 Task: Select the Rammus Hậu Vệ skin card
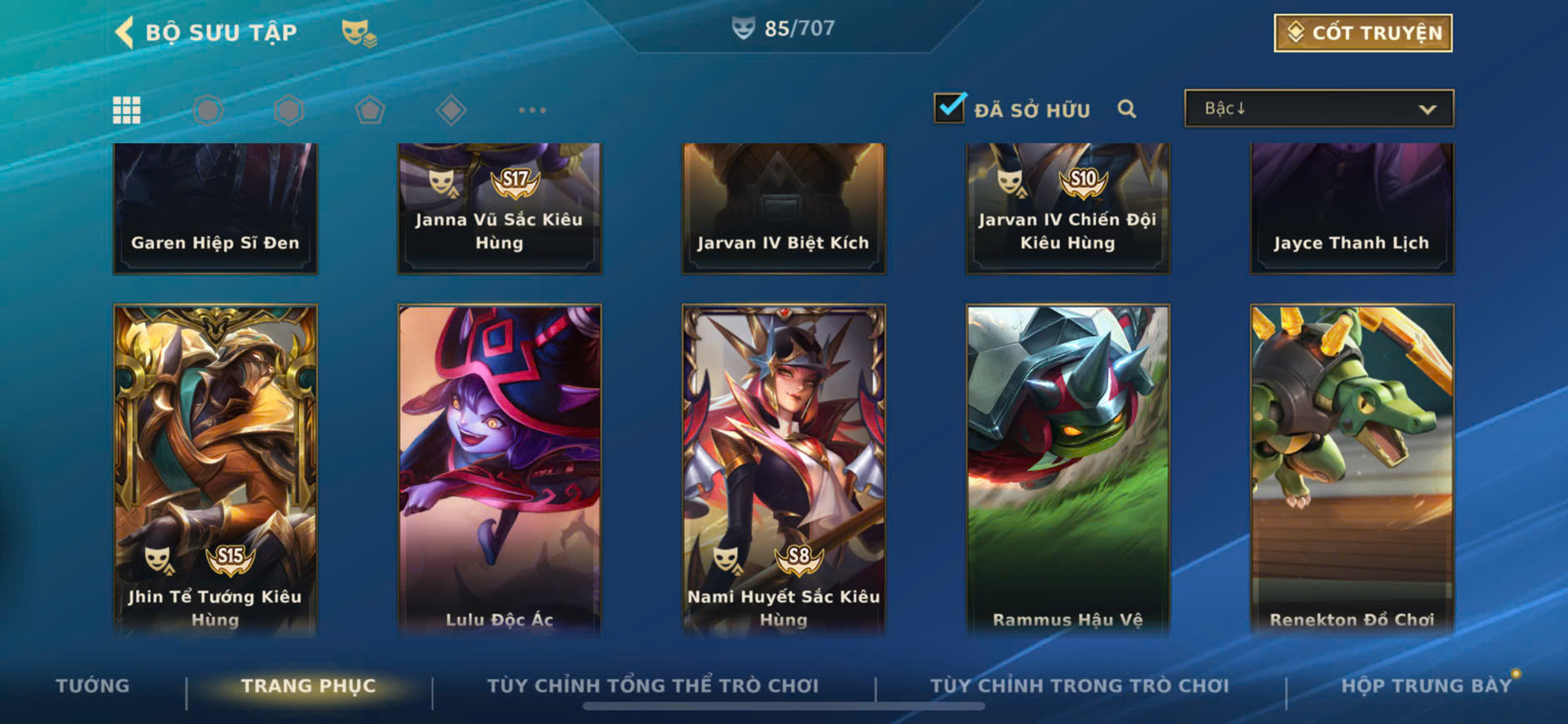[x=1068, y=470]
